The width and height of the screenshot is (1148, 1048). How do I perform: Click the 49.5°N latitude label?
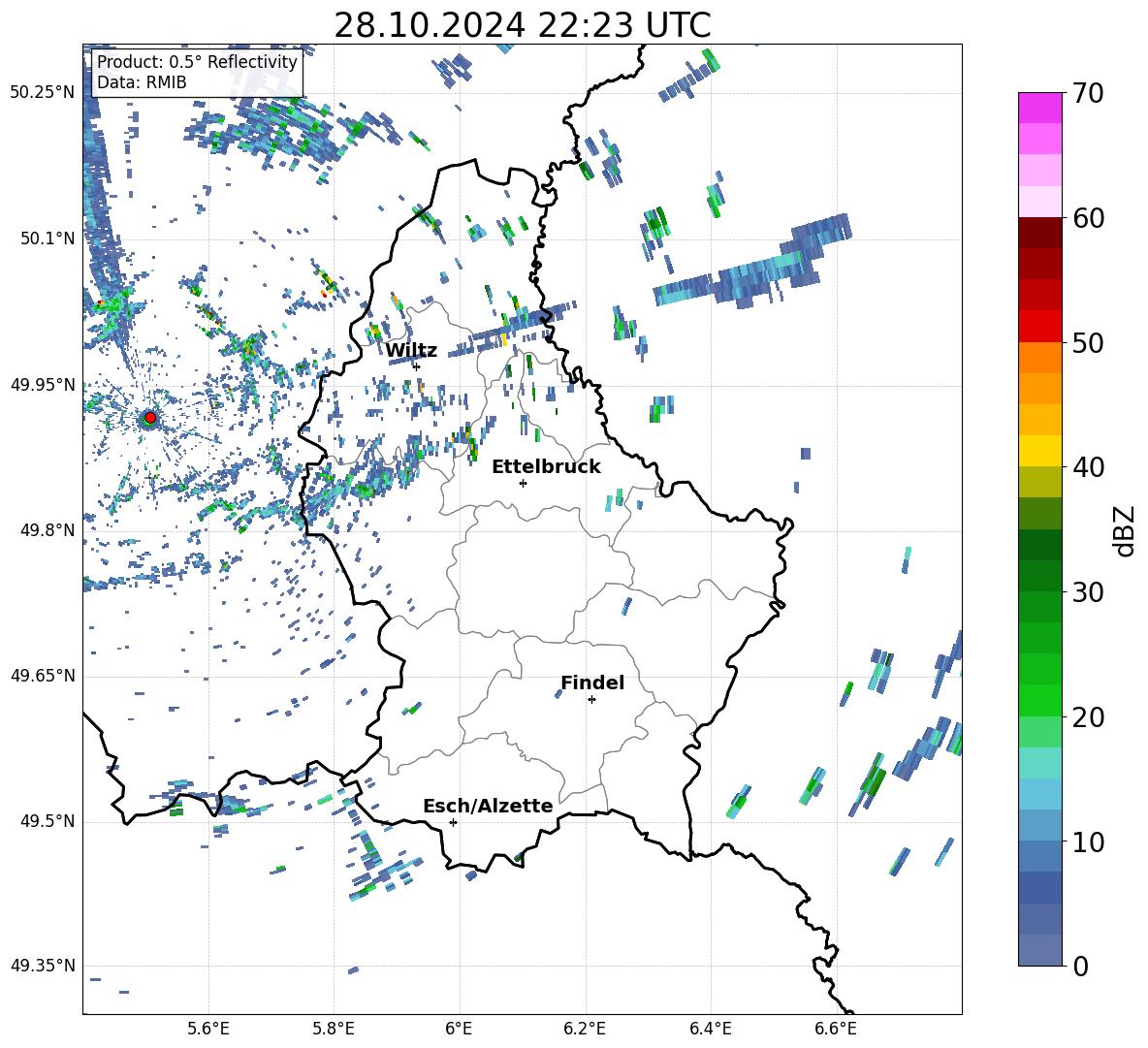pyautogui.click(x=48, y=821)
